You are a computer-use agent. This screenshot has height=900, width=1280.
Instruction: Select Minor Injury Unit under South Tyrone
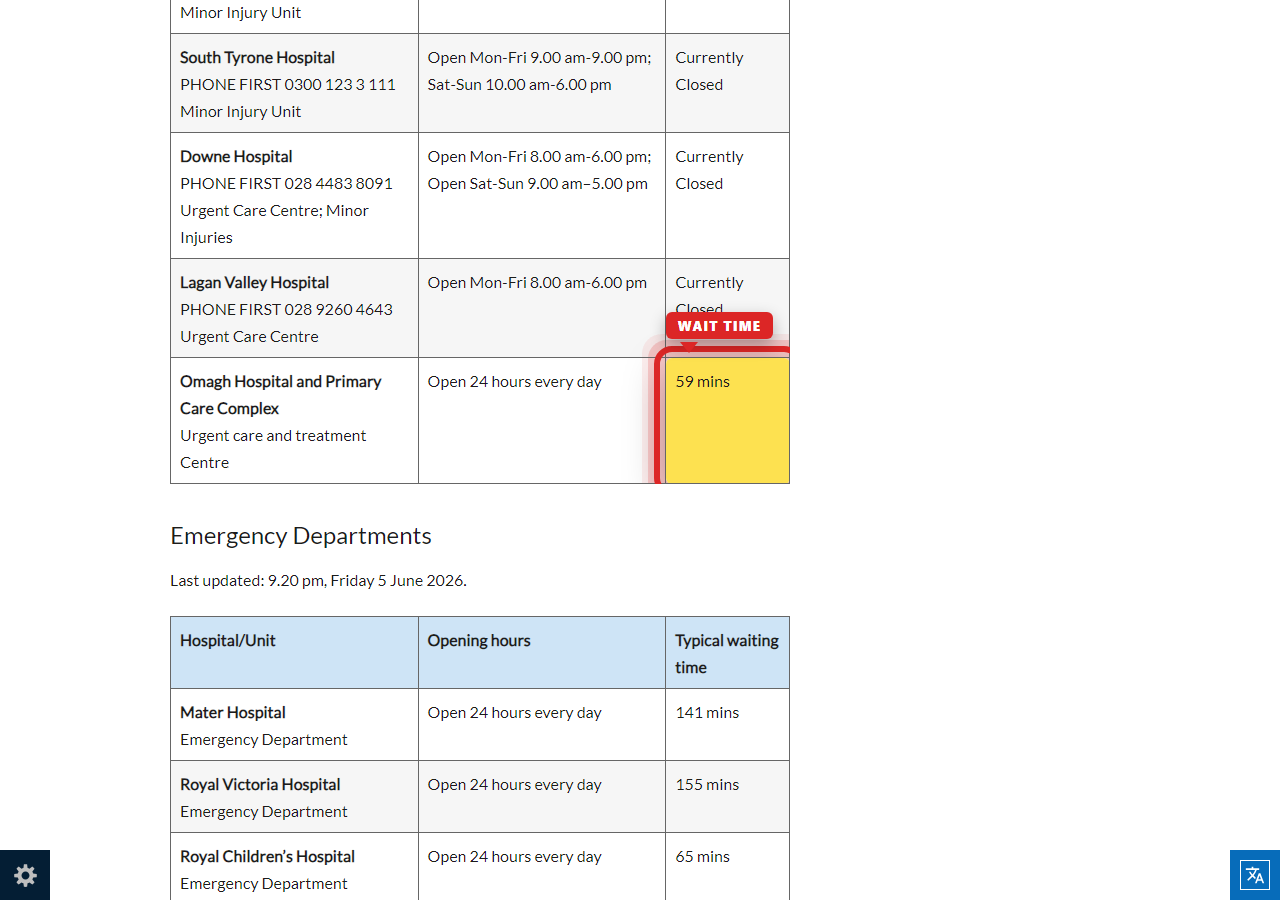tap(240, 112)
